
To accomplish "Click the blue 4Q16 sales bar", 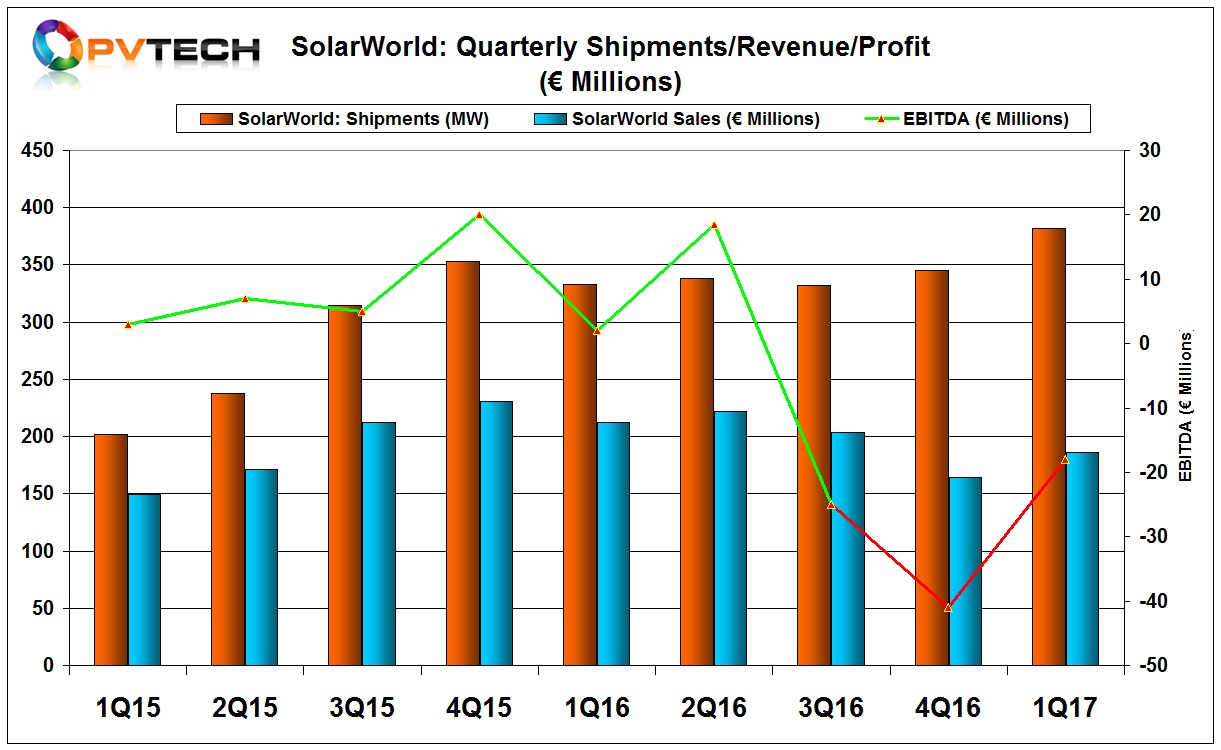I will [964, 572].
